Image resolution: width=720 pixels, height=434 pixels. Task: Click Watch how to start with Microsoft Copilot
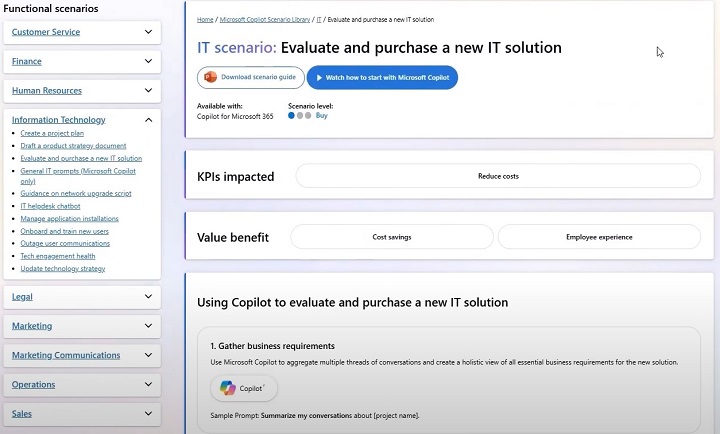pyautogui.click(x=382, y=77)
